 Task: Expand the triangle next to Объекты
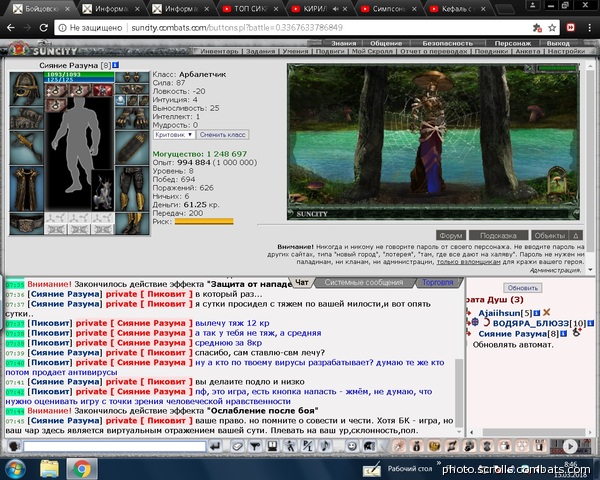tap(576, 235)
